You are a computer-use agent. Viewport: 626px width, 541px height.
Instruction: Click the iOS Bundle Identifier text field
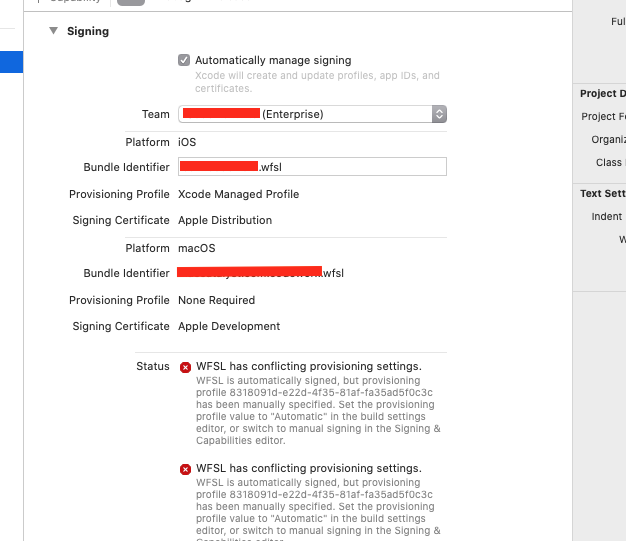[350, 167]
